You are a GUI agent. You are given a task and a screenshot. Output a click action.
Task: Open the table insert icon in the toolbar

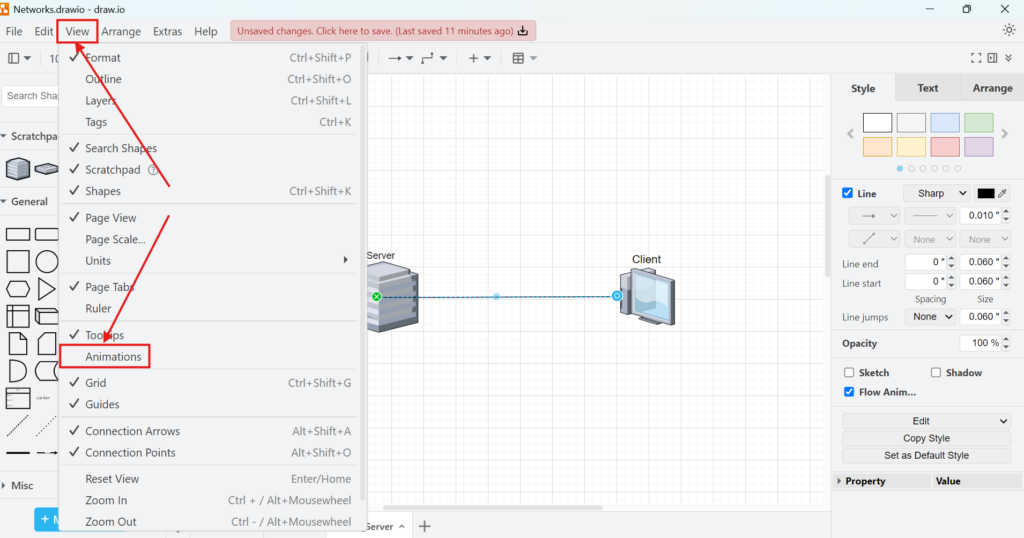click(518, 58)
